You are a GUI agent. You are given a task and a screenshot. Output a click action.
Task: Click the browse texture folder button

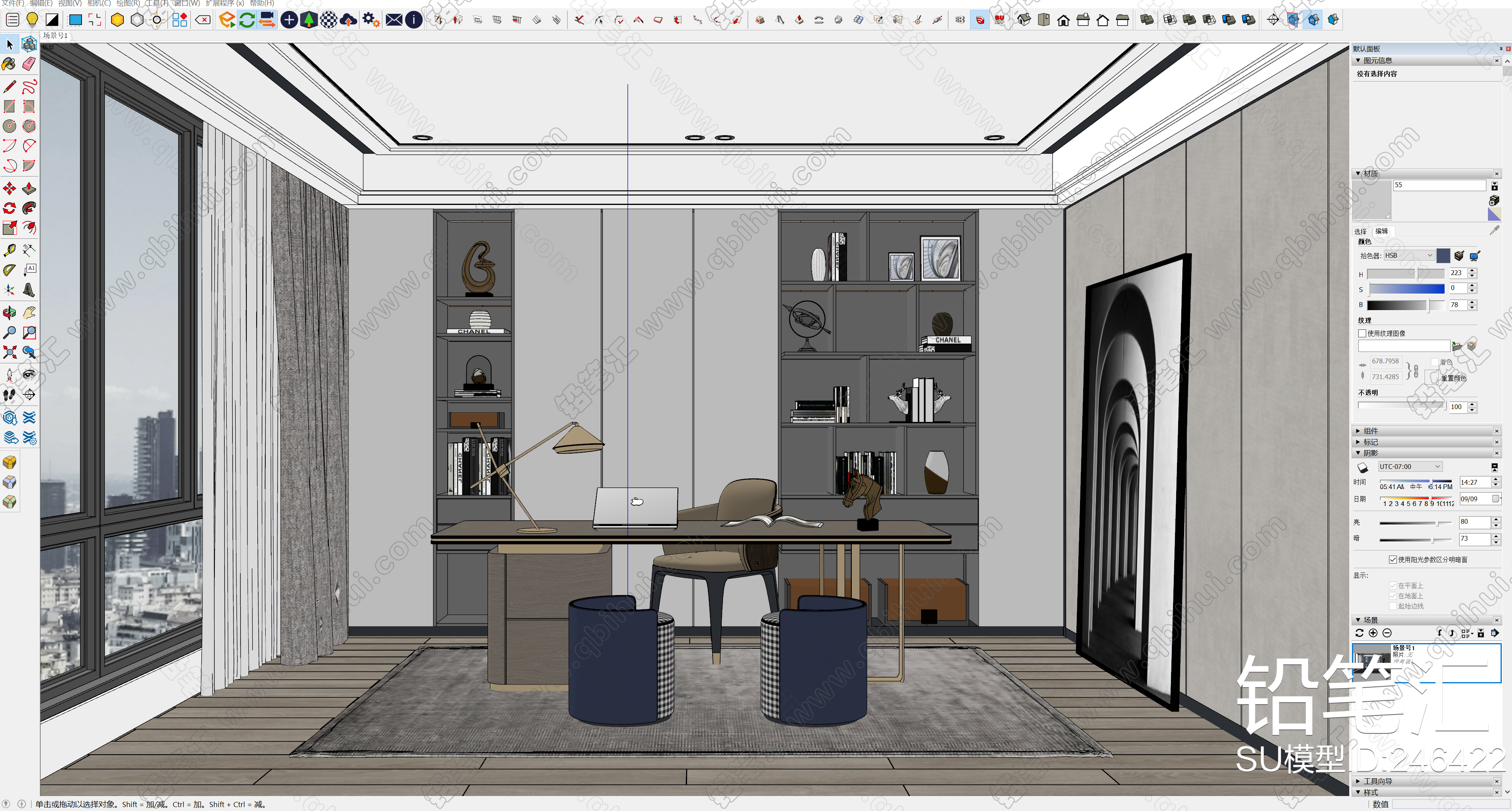click(1457, 346)
